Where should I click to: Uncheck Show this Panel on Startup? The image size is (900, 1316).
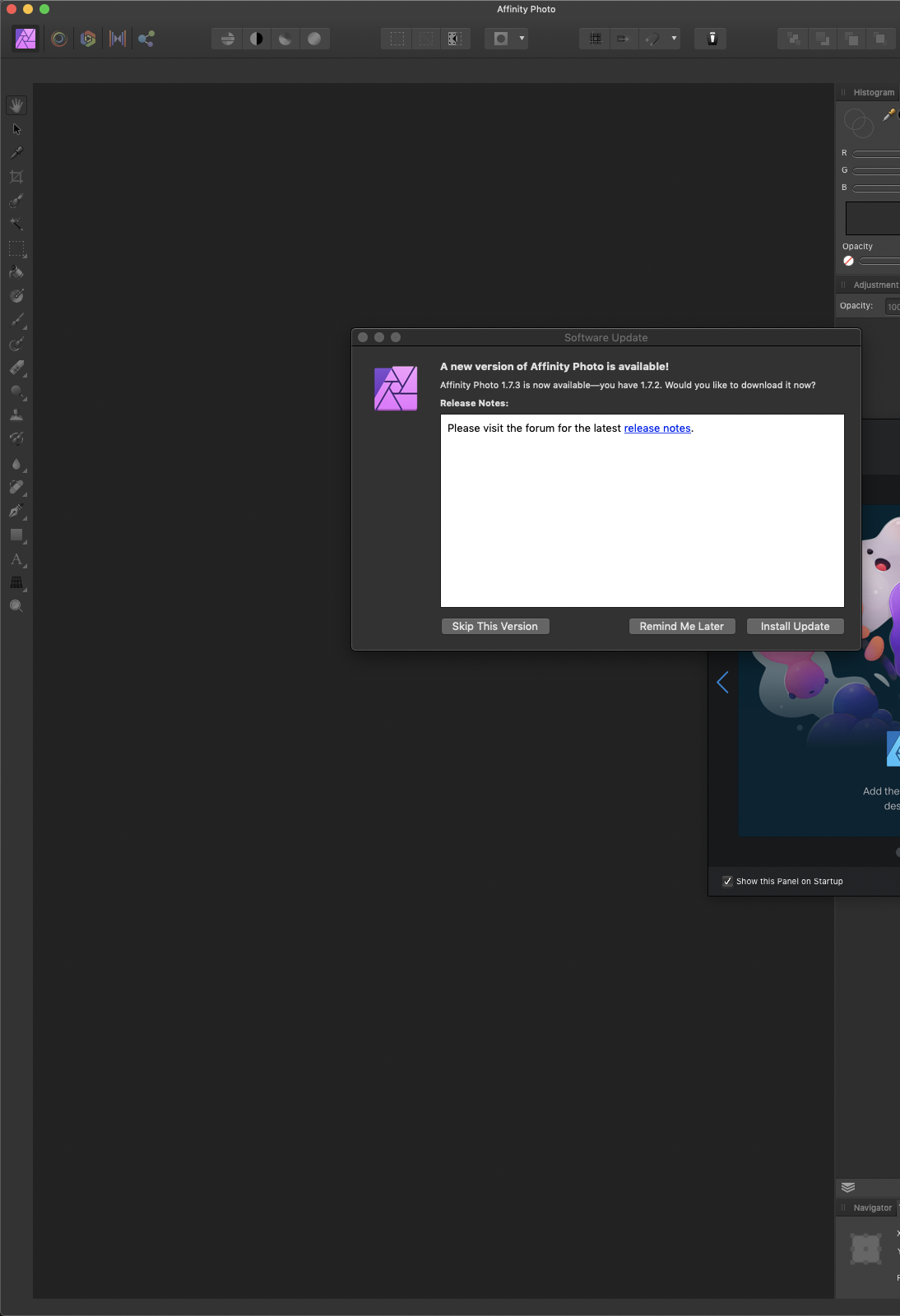pyautogui.click(x=727, y=881)
